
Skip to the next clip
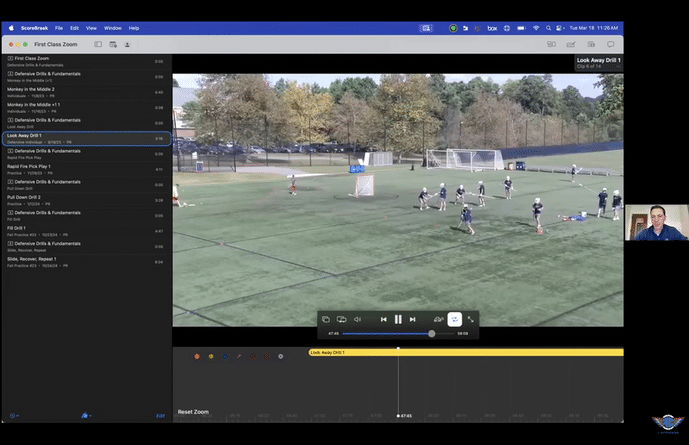412,319
